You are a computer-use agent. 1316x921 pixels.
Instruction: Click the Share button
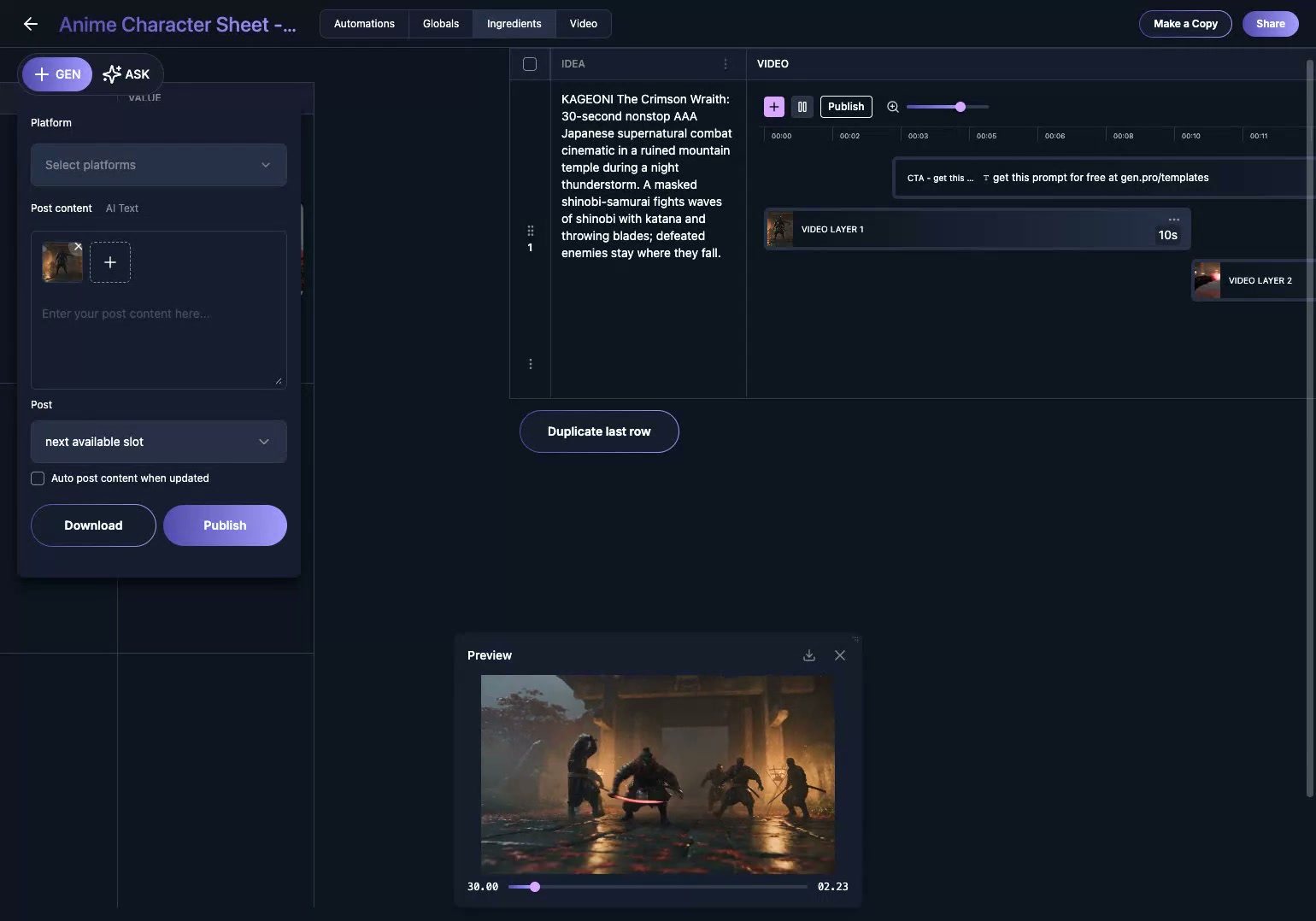click(x=1271, y=24)
